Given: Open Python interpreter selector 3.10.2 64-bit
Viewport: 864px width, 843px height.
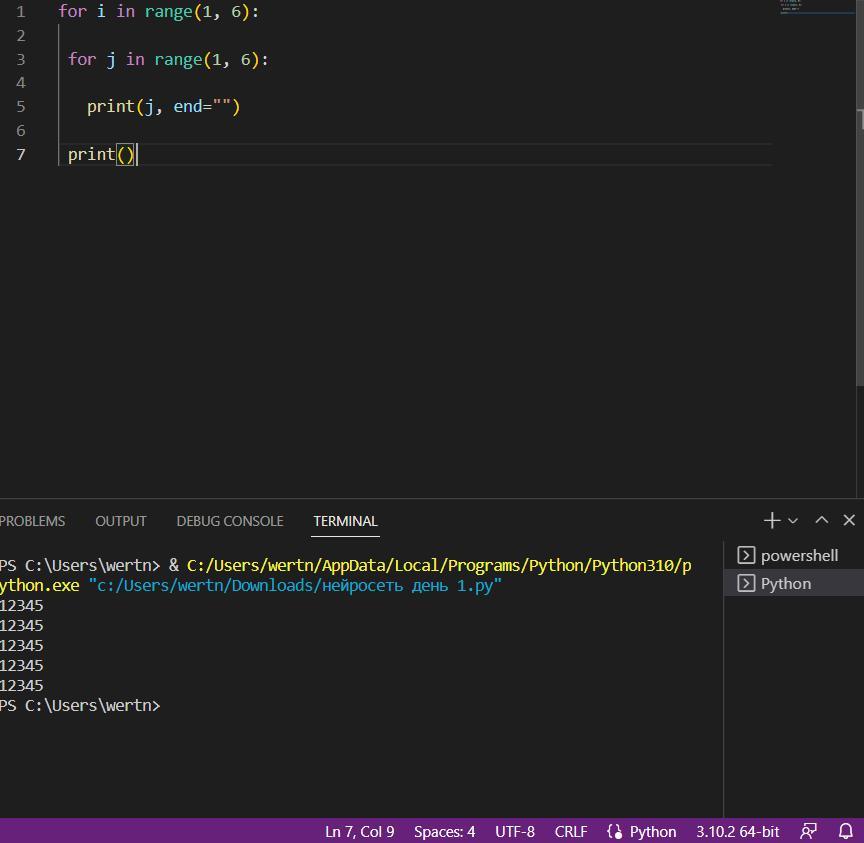Looking at the screenshot, I should (x=737, y=831).
